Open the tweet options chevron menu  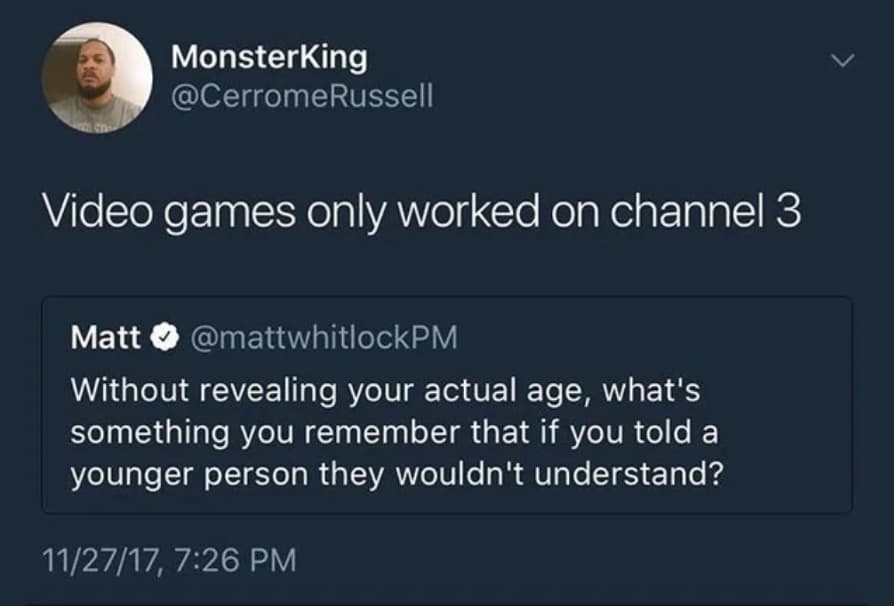point(845,63)
